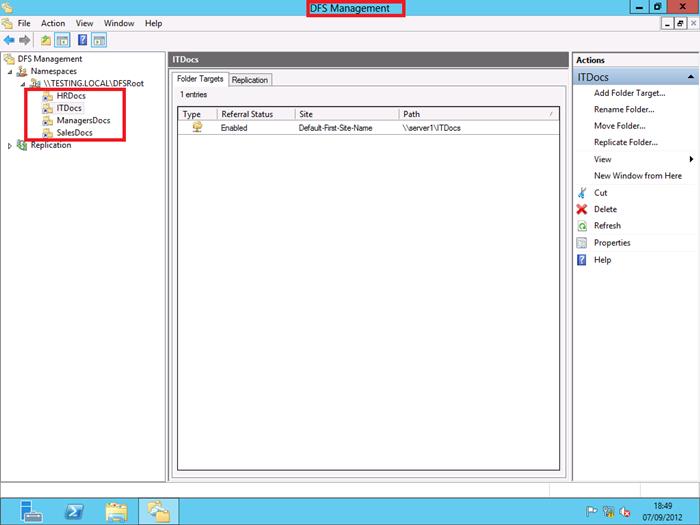This screenshot has width=700, height=525.
Task: Toggle the Show/Hide Action Pane icon
Action: [99, 41]
